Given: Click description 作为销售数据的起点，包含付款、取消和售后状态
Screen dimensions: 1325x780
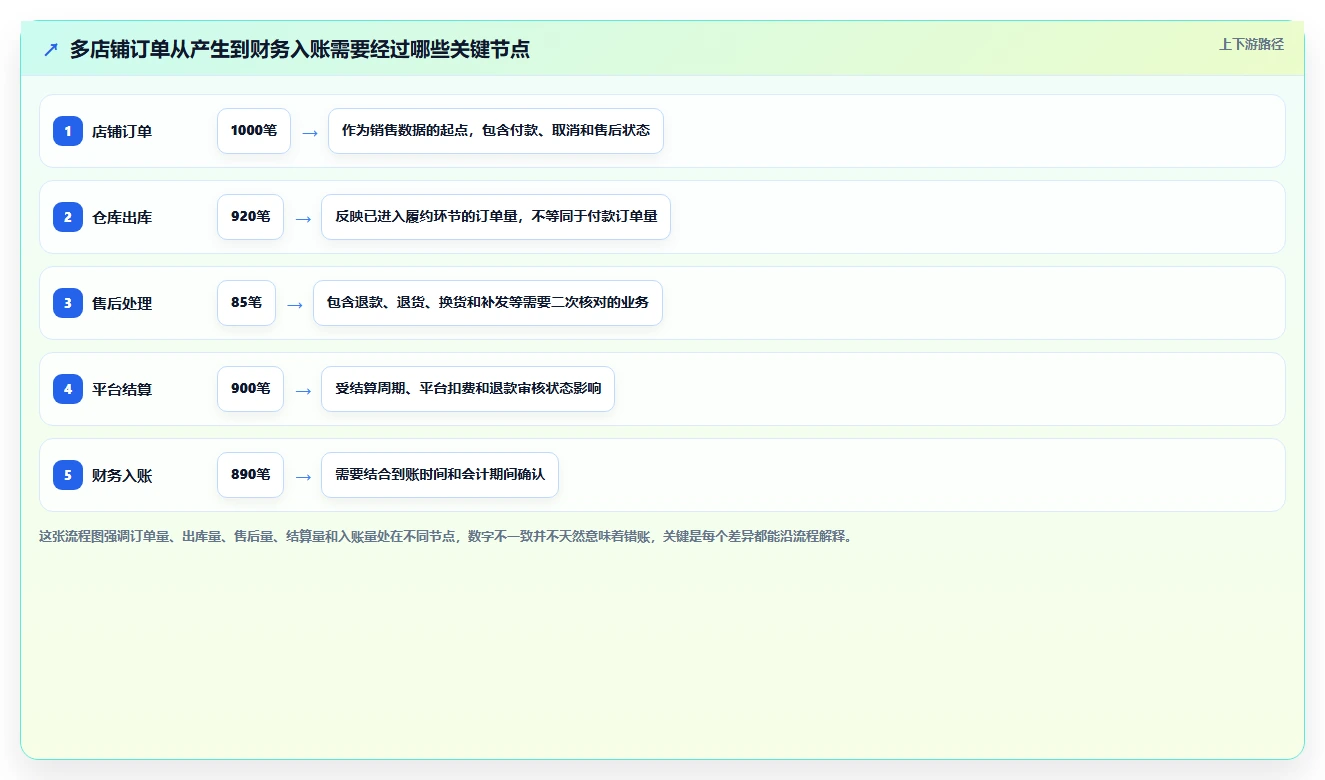Looking at the screenshot, I should pyautogui.click(x=496, y=131).
